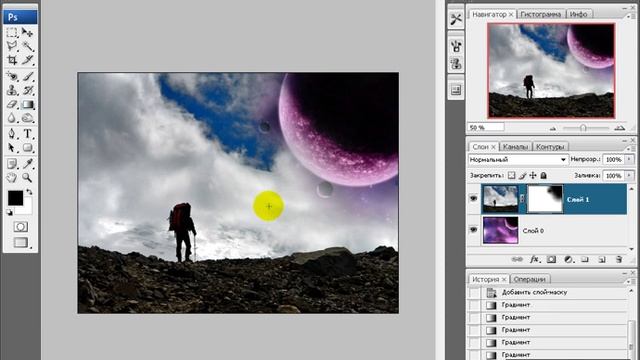
Task: Click the Create new layer icon
Action: [x=602, y=260]
